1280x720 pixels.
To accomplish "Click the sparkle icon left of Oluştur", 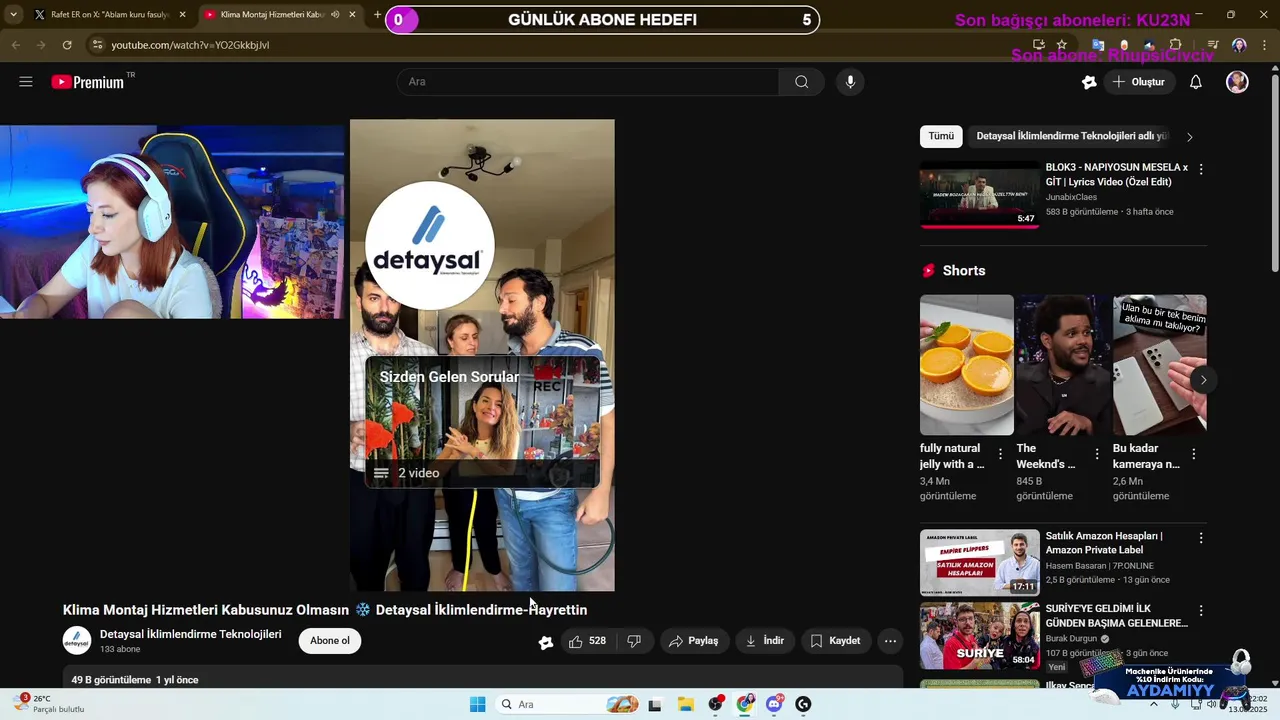I will (x=1089, y=82).
